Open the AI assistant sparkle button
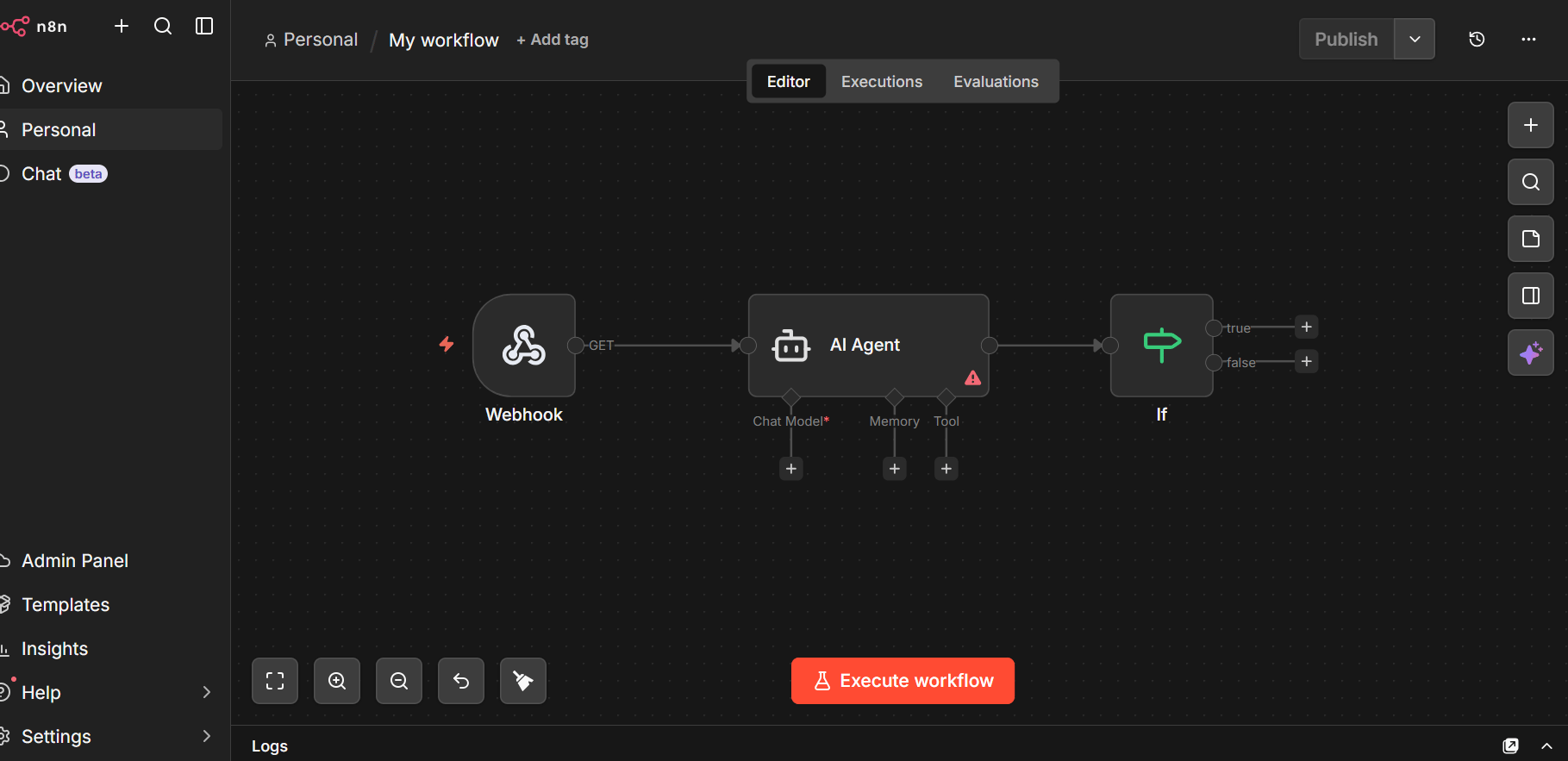This screenshot has width=1568, height=761. pos(1531,352)
